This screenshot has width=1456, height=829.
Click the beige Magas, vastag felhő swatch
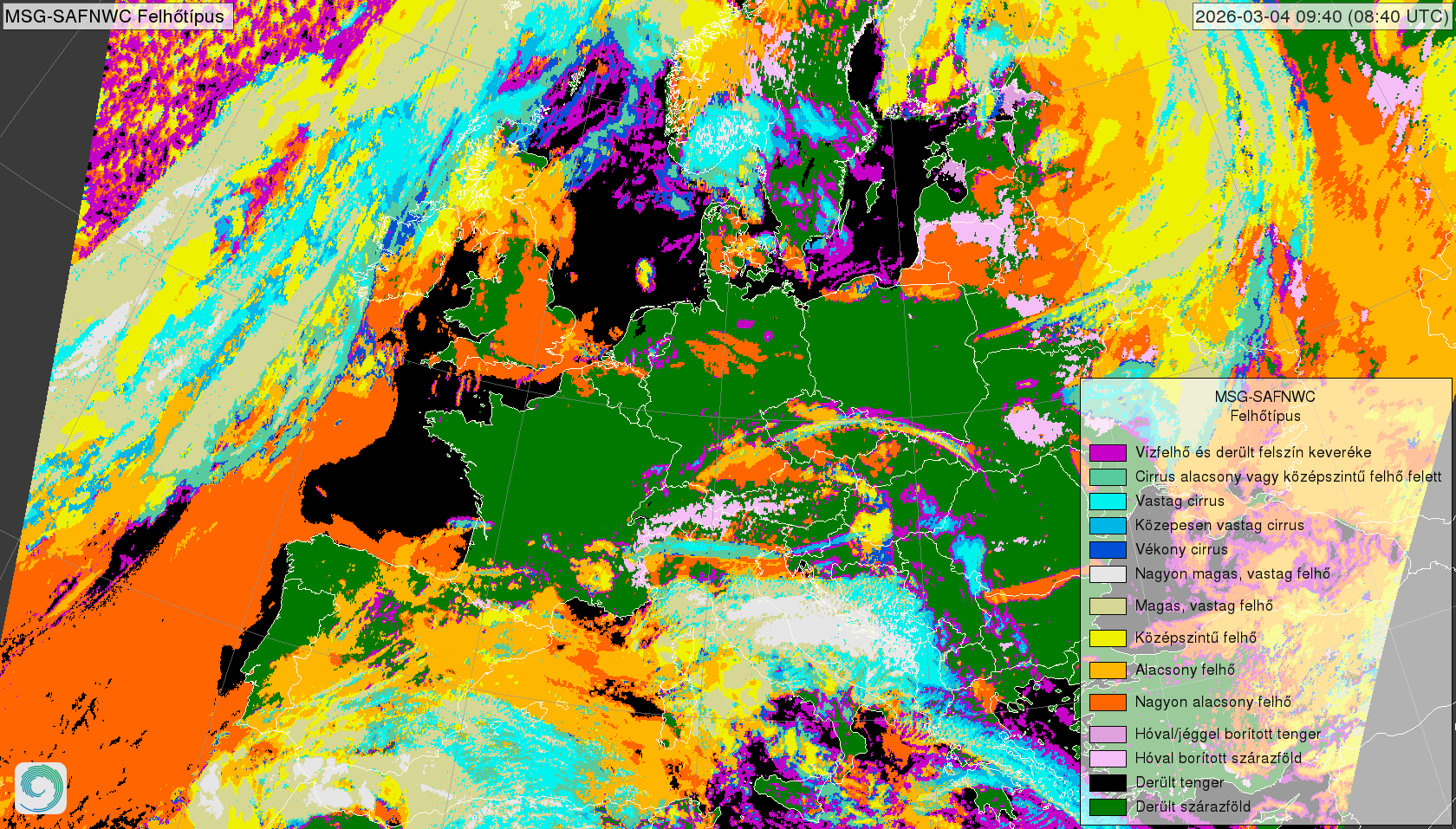1108,606
